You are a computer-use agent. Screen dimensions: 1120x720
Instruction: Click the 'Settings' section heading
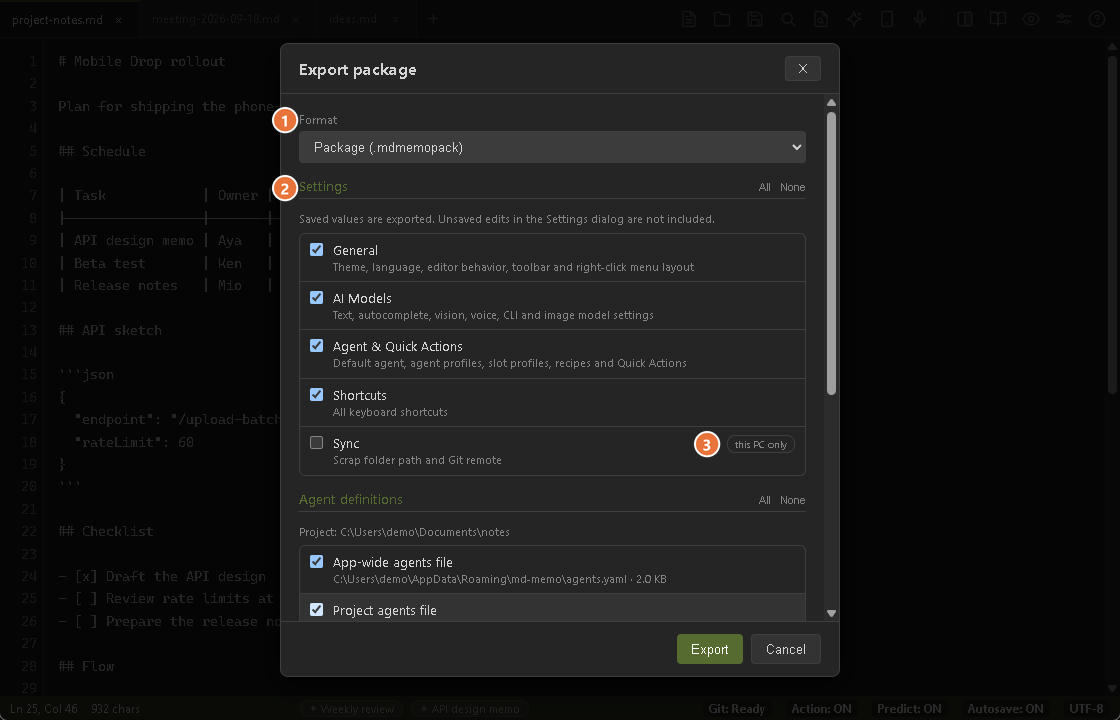point(323,186)
